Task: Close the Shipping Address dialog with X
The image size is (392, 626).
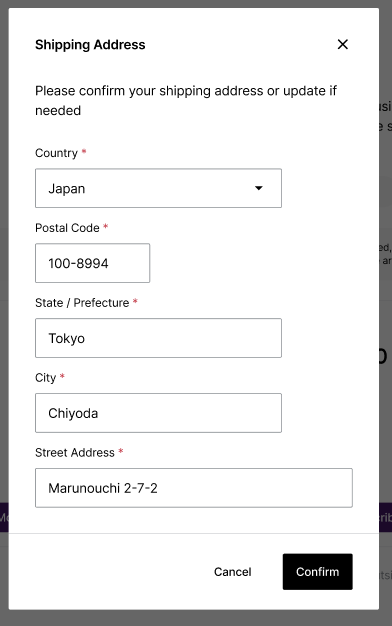Action: (x=343, y=44)
